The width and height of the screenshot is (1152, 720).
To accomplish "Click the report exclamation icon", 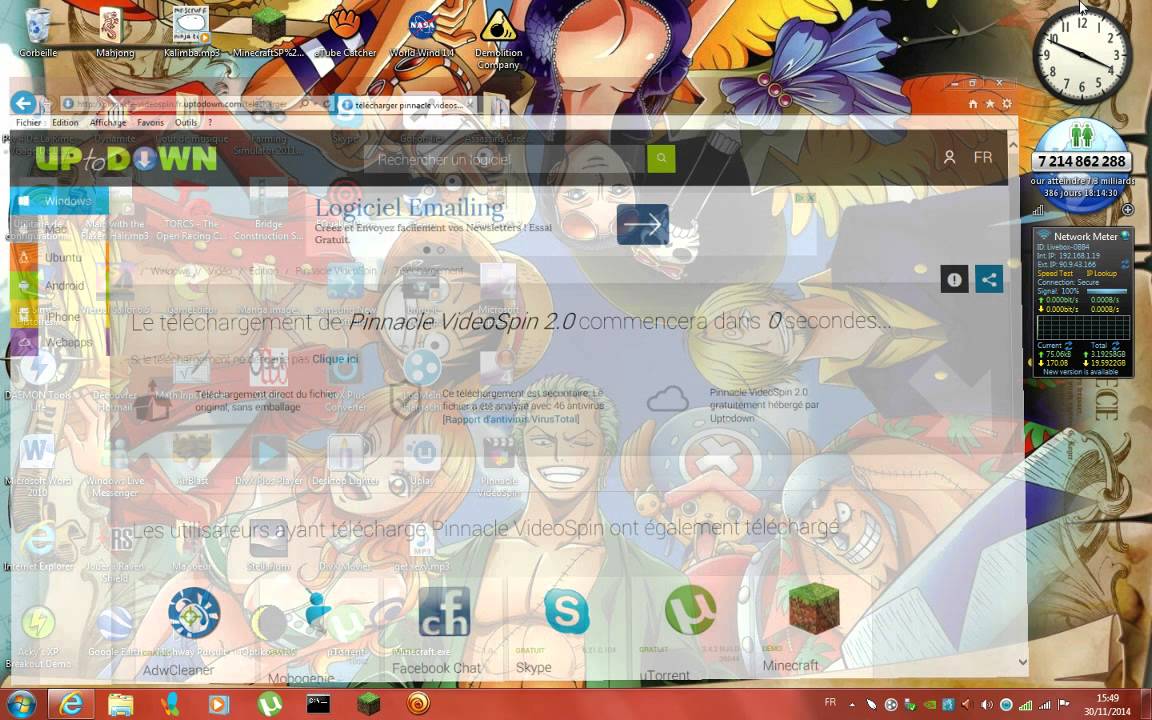I will click(954, 279).
